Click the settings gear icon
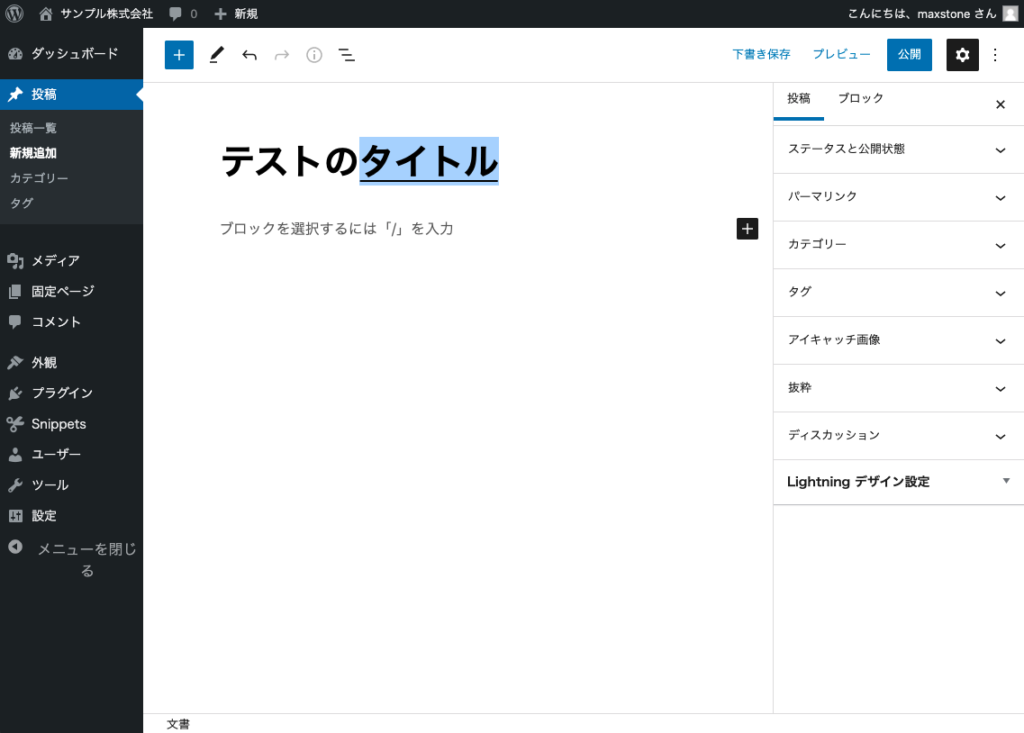Viewport: 1024px width, 733px height. 962,55
